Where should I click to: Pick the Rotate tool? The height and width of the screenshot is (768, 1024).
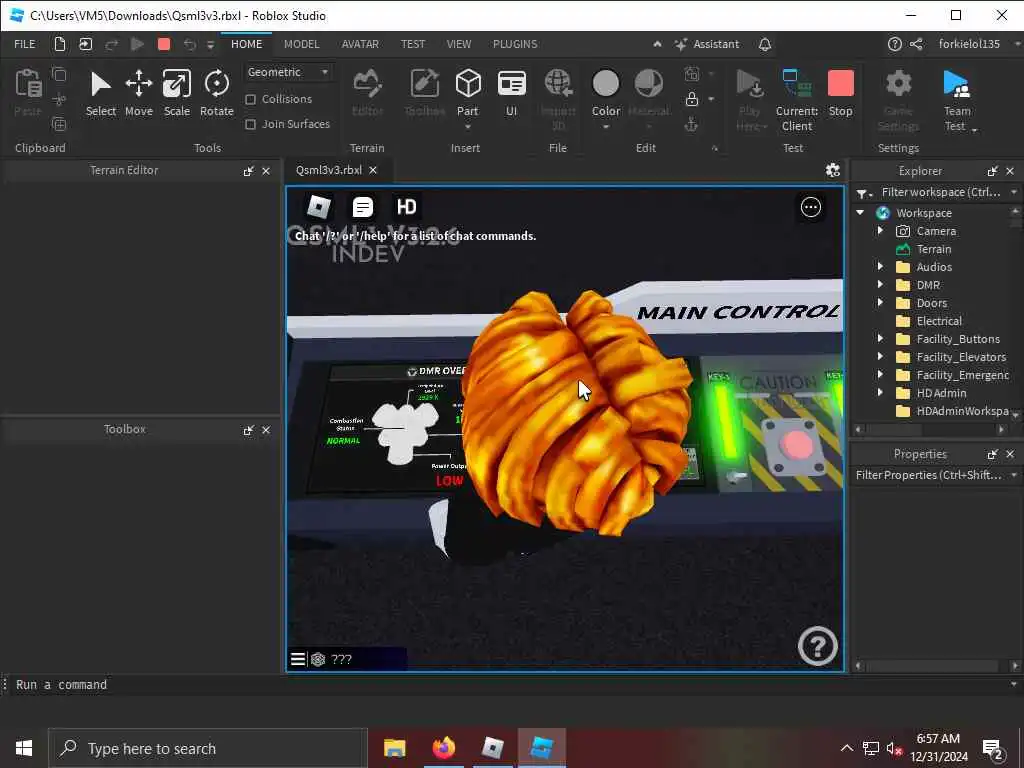216,93
